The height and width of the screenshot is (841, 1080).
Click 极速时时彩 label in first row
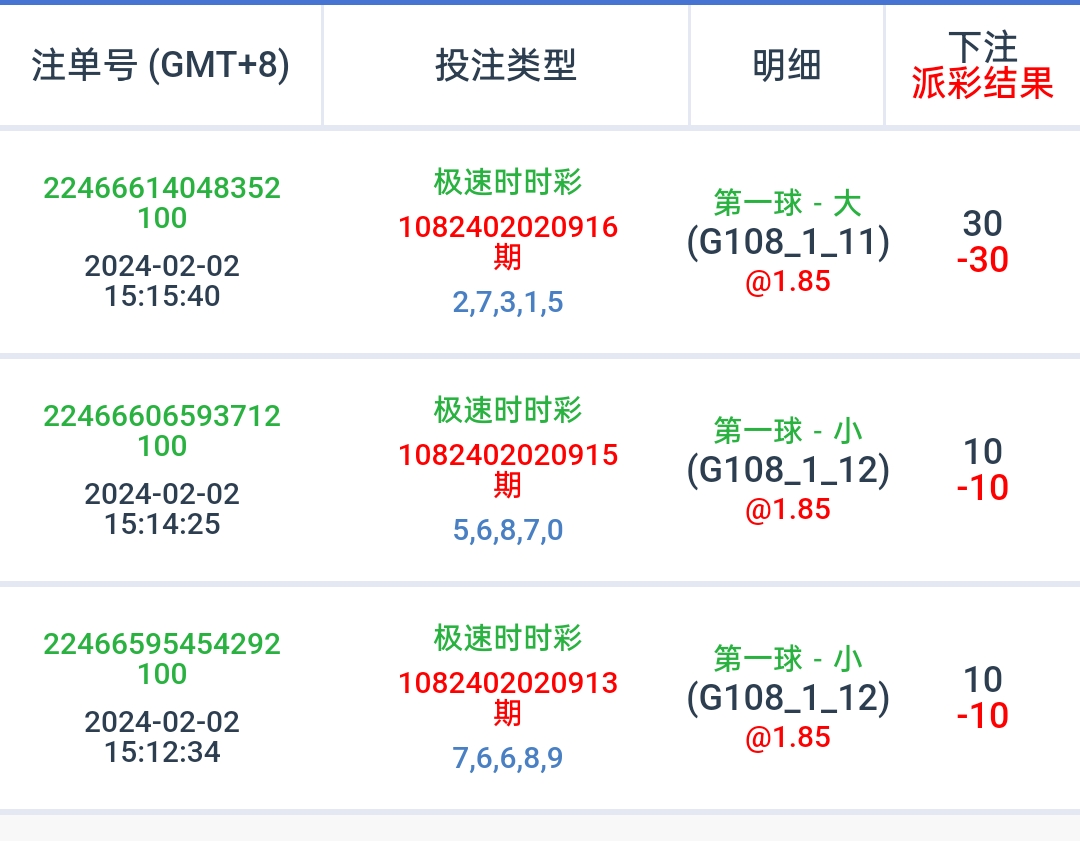pos(508,182)
